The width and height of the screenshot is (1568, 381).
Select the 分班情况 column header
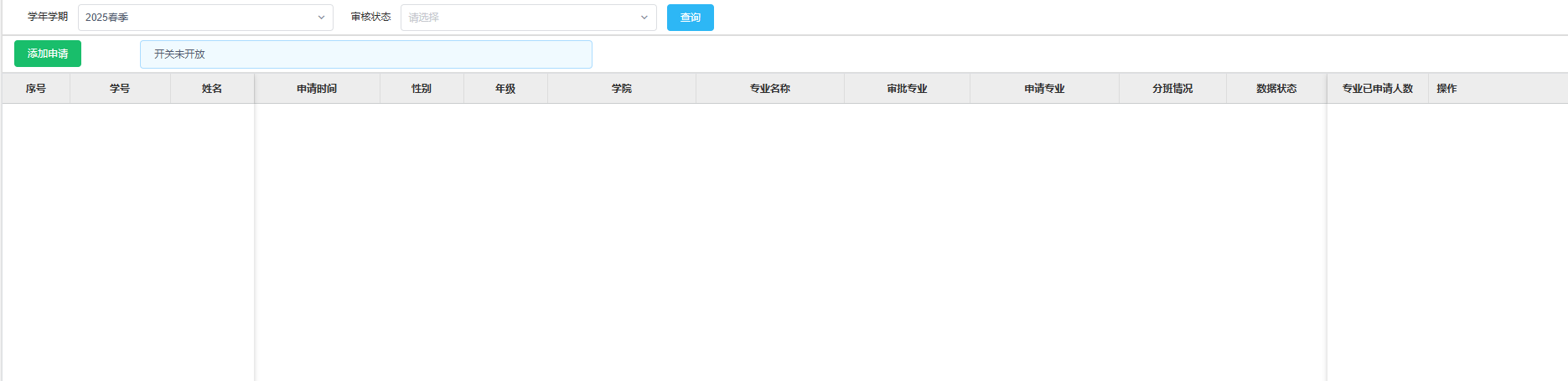pos(1172,89)
